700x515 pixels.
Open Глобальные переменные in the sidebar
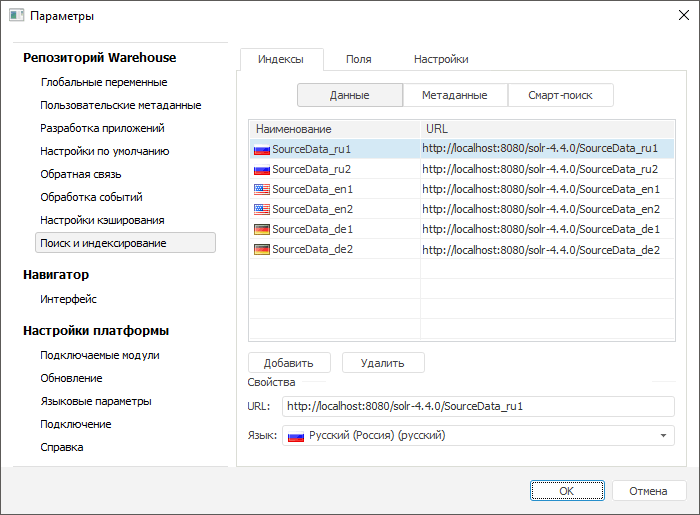pyautogui.click(x=104, y=82)
